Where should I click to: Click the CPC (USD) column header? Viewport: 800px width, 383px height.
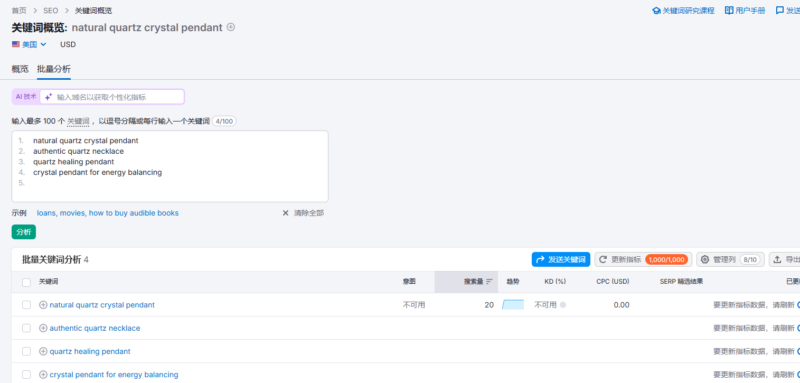pos(613,282)
